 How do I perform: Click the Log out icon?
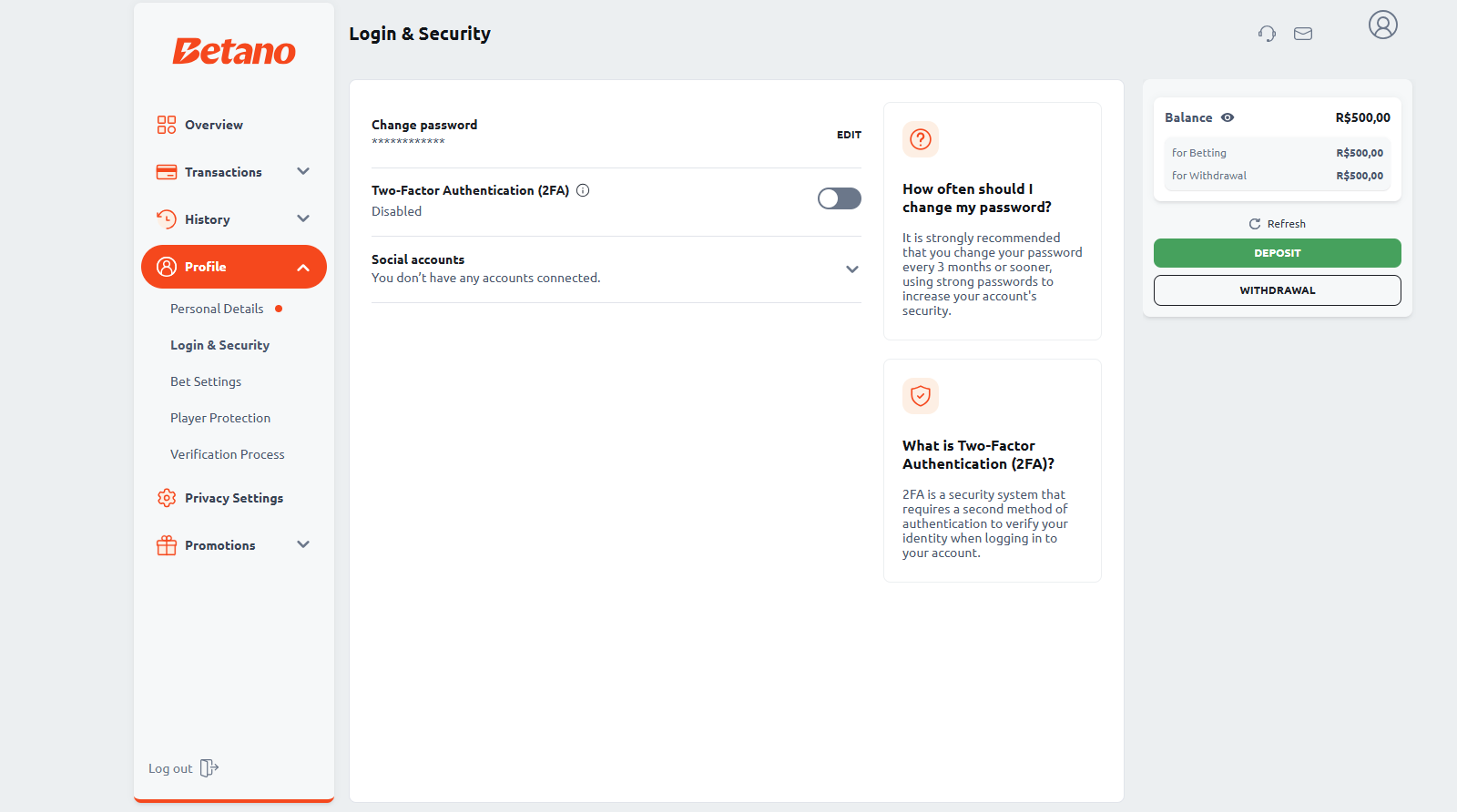pos(209,768)
